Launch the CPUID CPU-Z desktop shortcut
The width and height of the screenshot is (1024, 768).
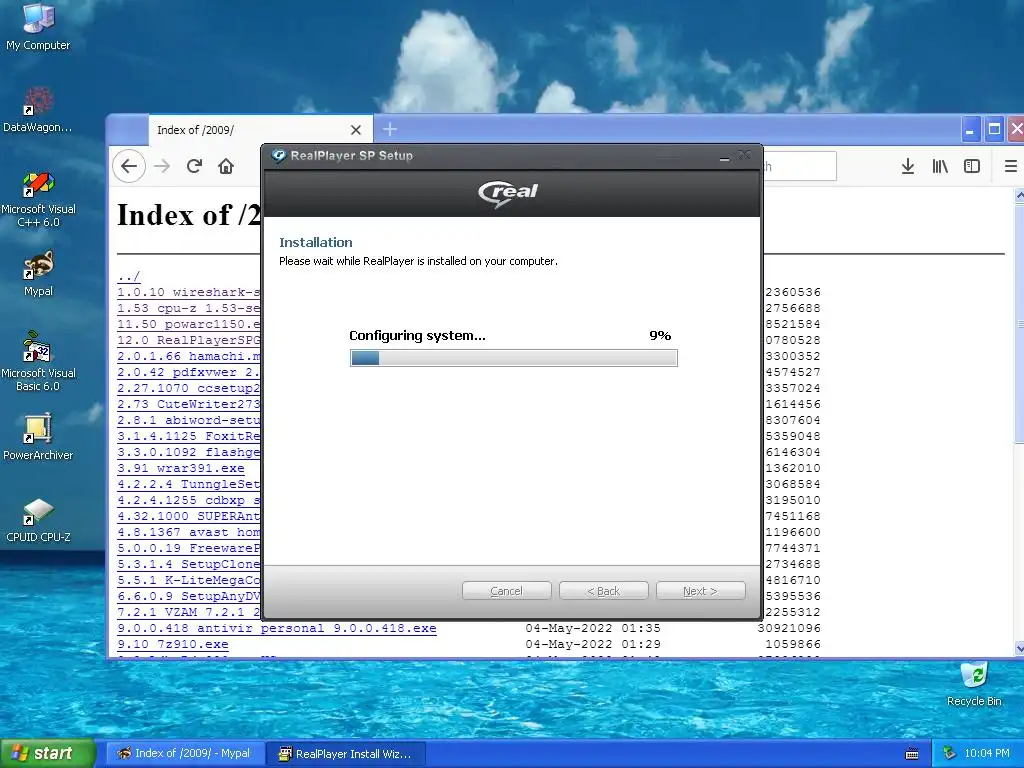[x=38, y=520]
